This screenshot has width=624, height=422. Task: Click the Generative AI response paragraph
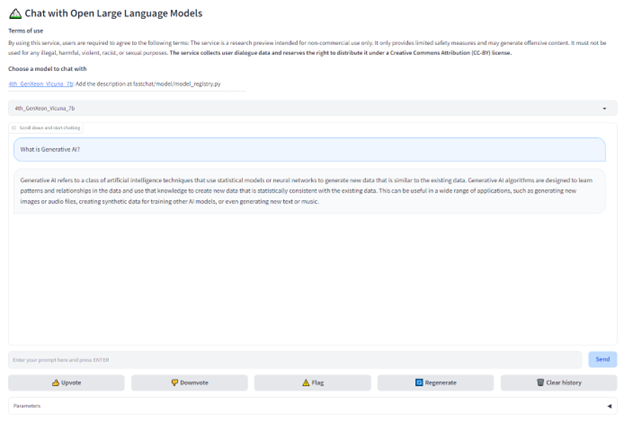(309, 191)
